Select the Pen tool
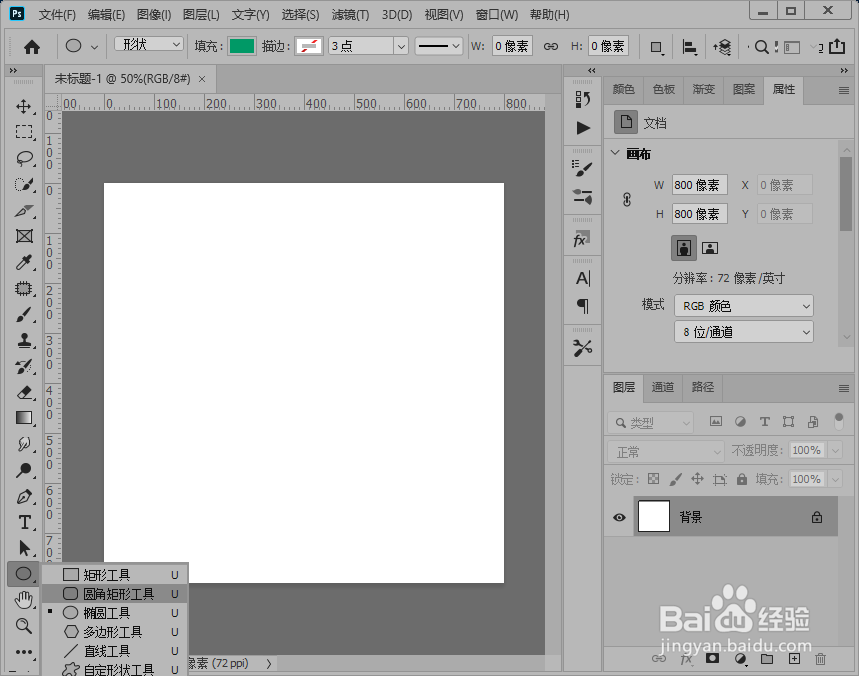859x676 pixels. pyautogui.click(x=24, y=497)
